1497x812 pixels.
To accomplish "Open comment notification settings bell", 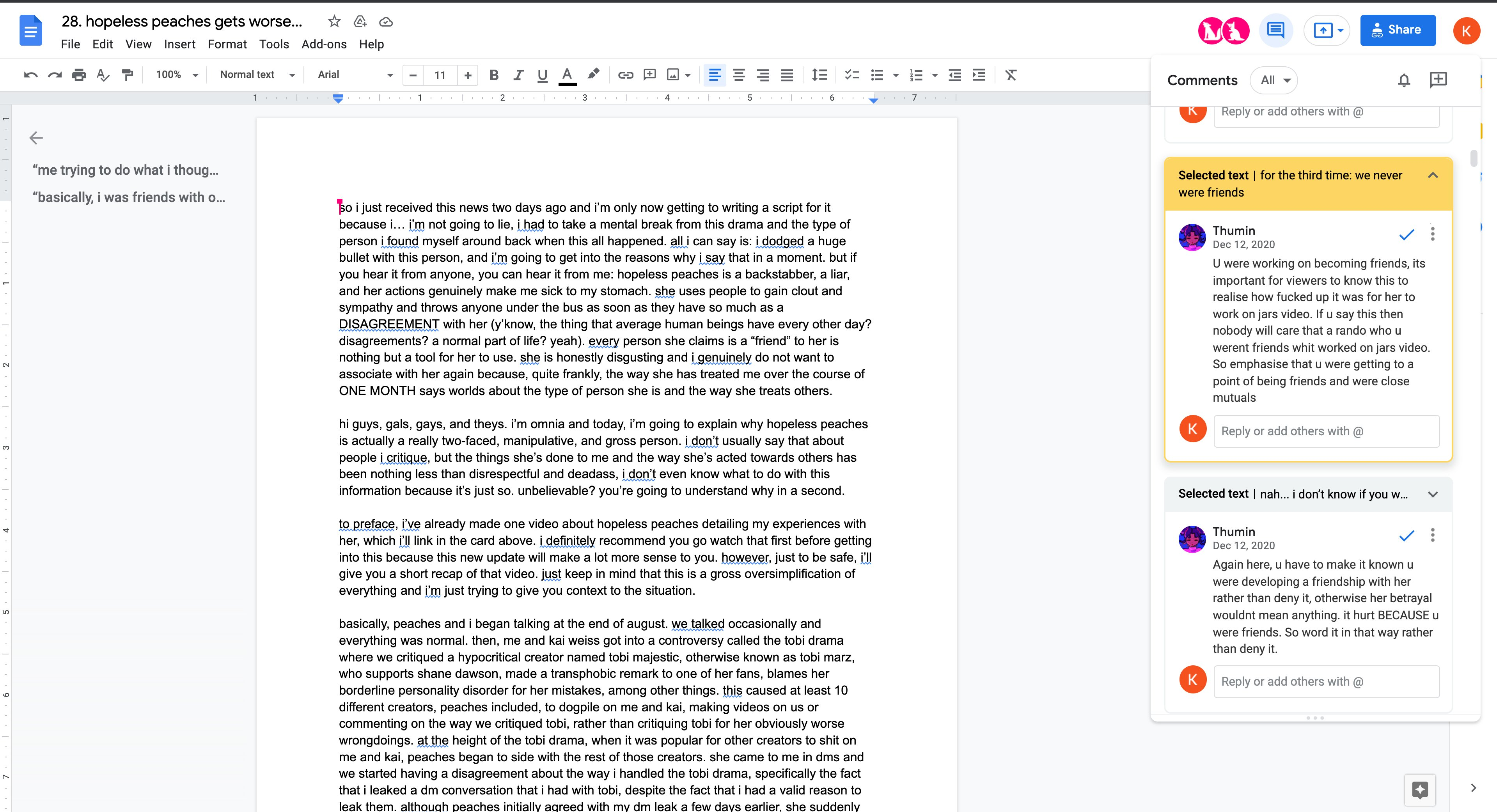I will [x=1404, y=80].
